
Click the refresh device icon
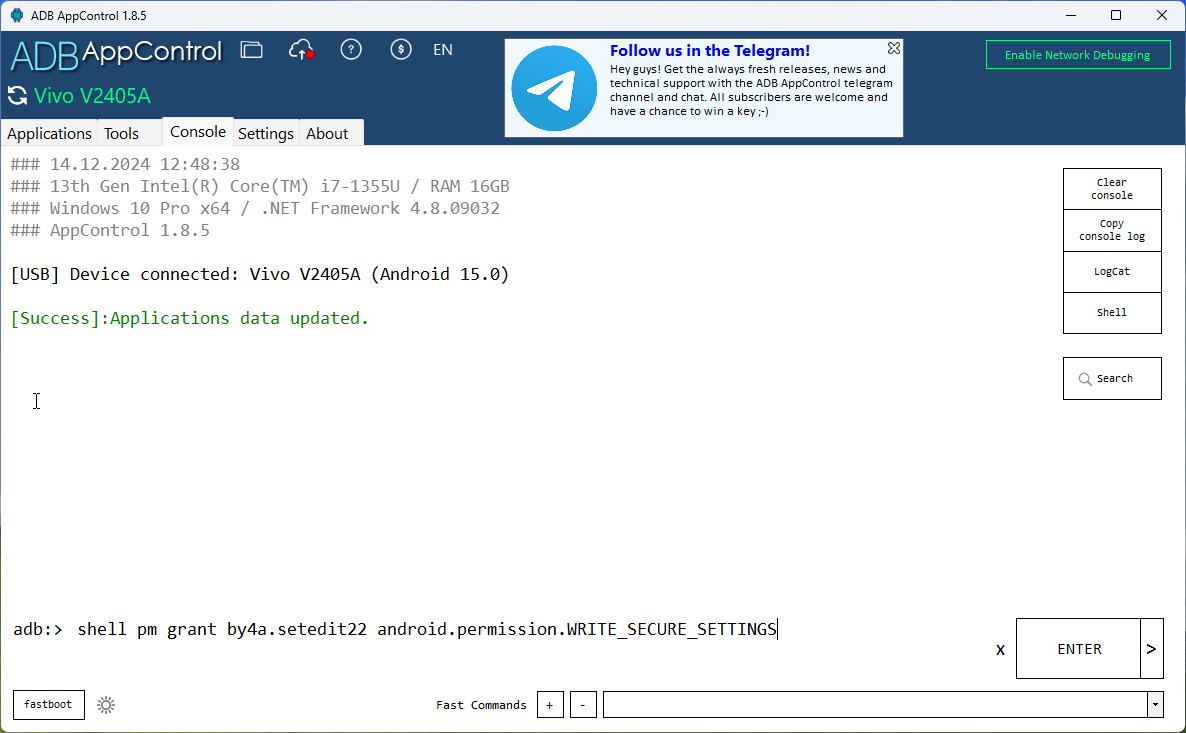[x=17, y=96]
